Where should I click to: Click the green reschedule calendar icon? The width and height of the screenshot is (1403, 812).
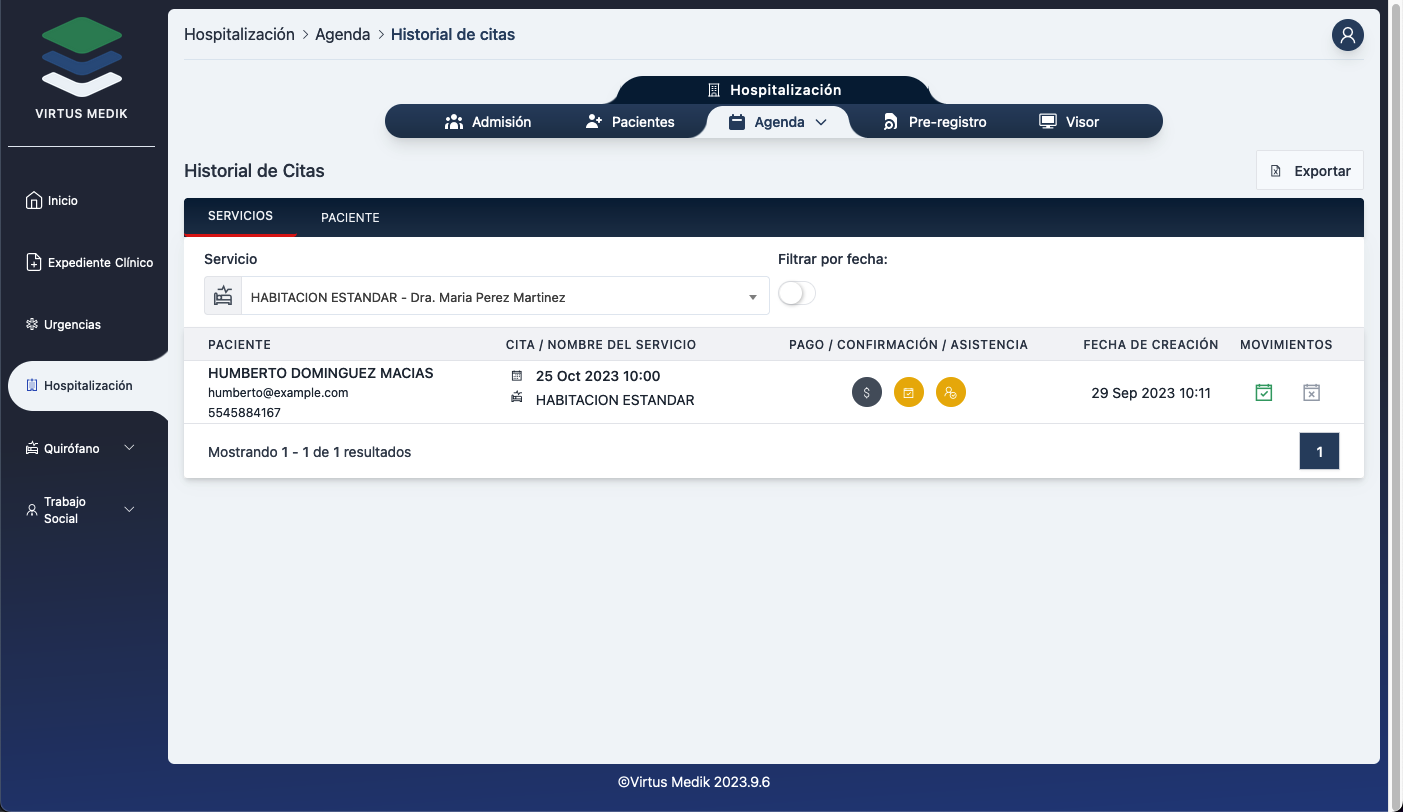(1264, 393)
